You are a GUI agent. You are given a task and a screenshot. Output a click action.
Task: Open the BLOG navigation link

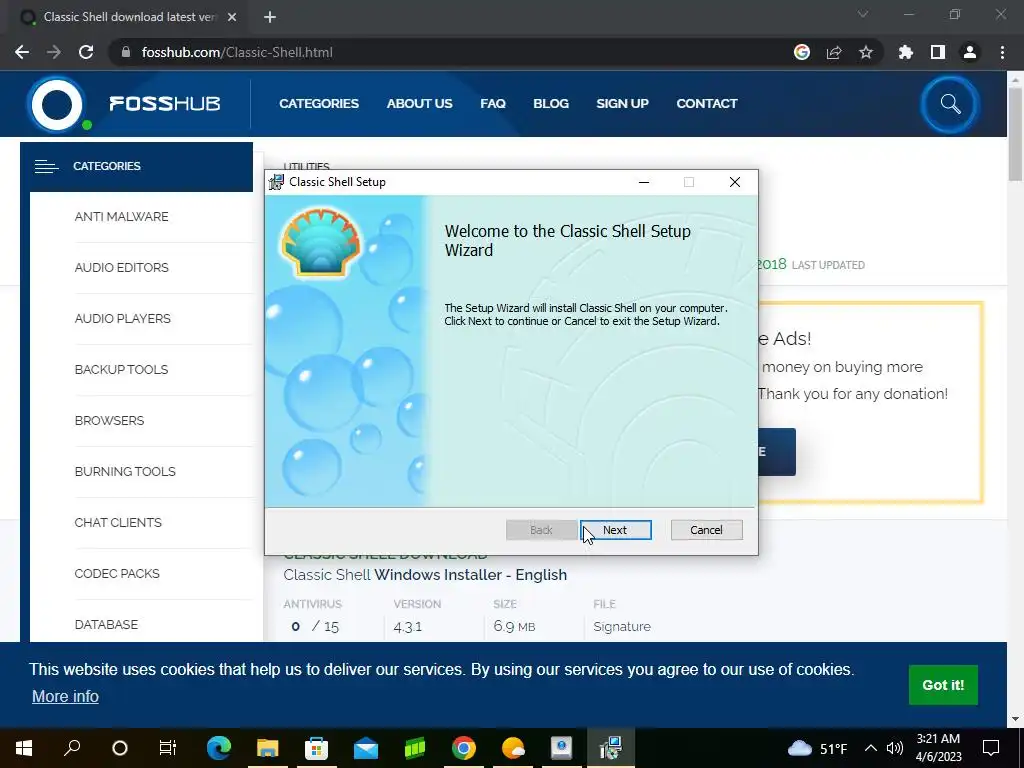(551, 103)
